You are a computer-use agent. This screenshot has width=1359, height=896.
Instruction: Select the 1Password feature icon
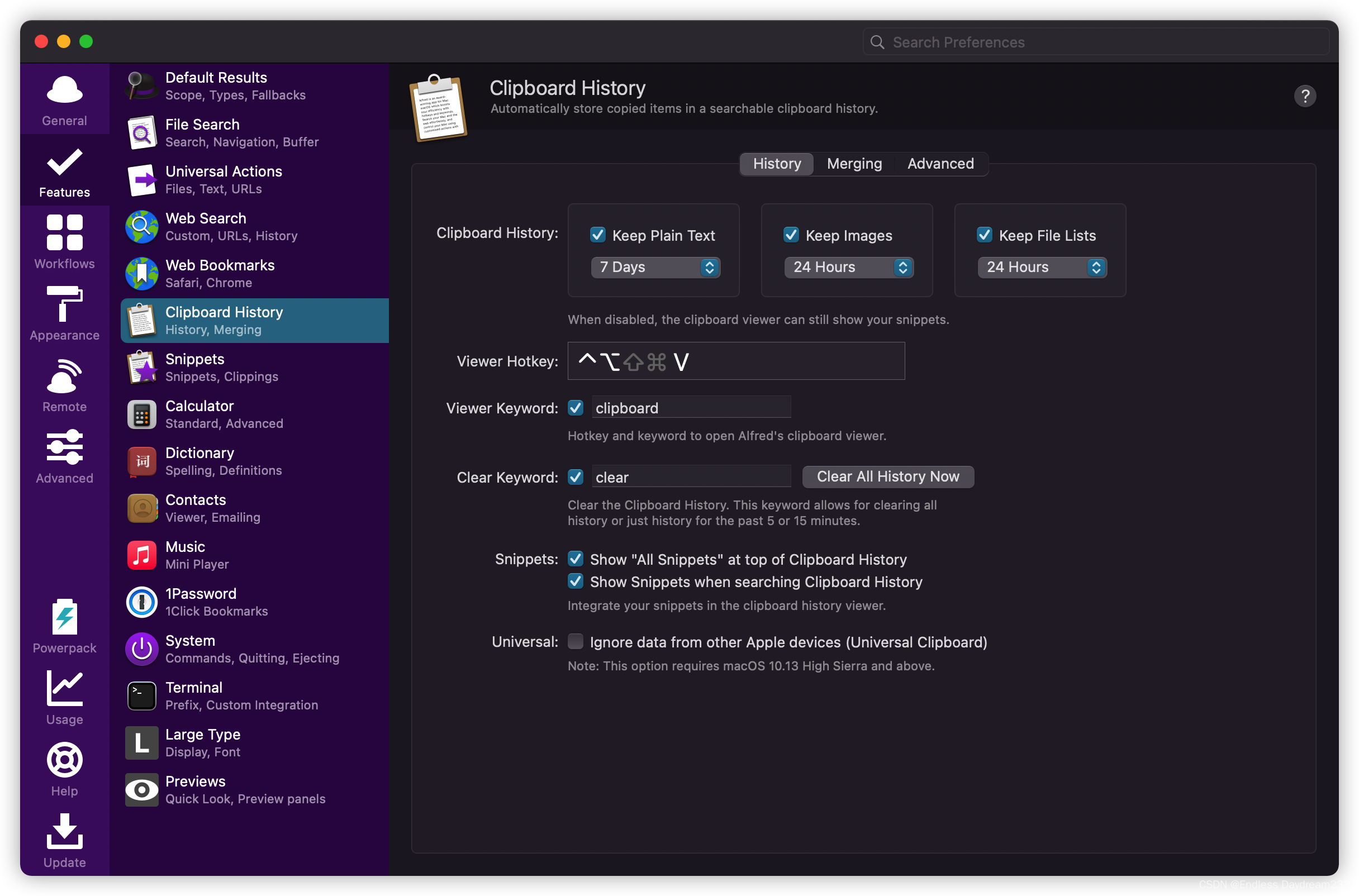(x=142, y=602)
